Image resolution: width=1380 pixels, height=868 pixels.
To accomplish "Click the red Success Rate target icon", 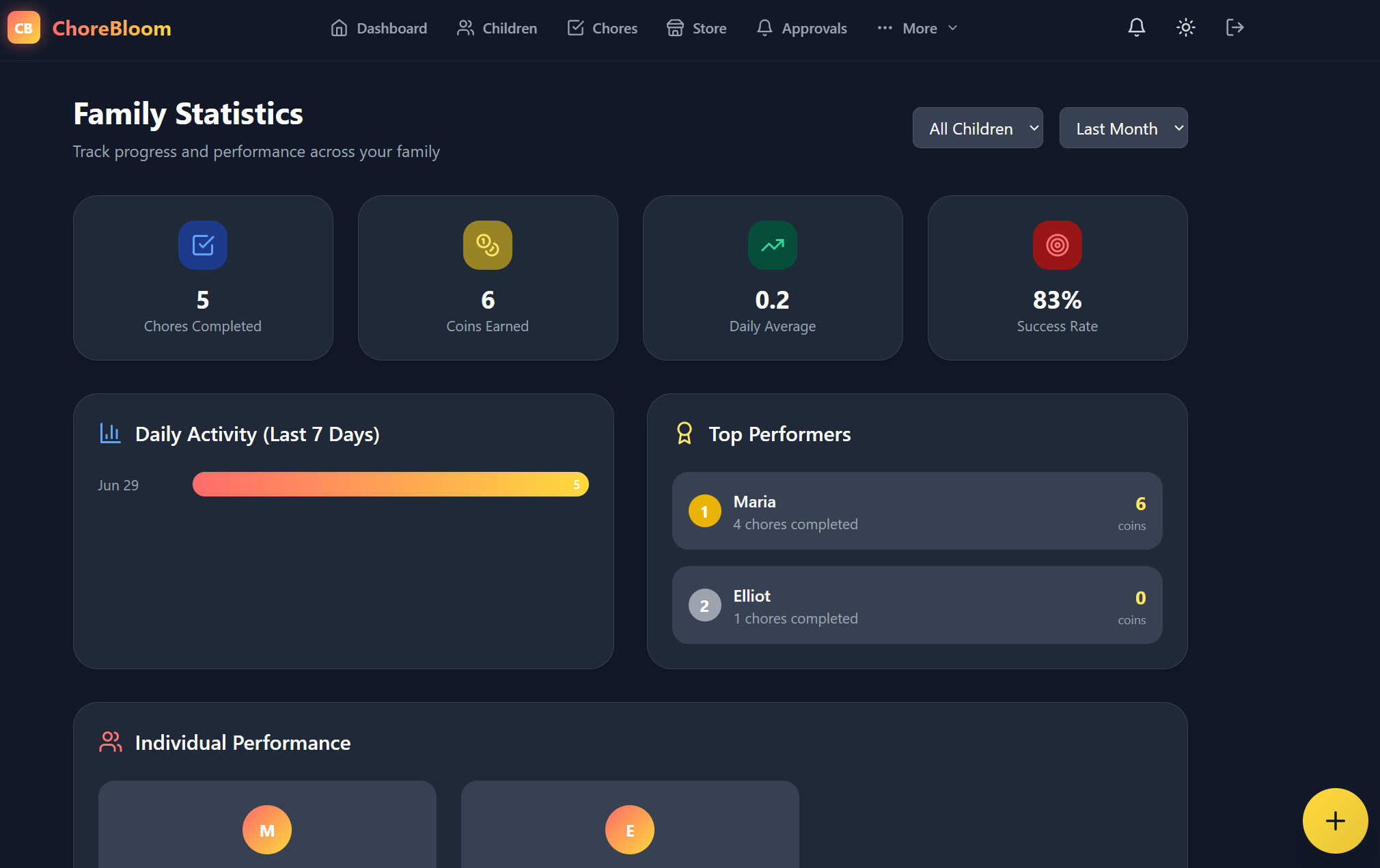I will (1057, 245).
